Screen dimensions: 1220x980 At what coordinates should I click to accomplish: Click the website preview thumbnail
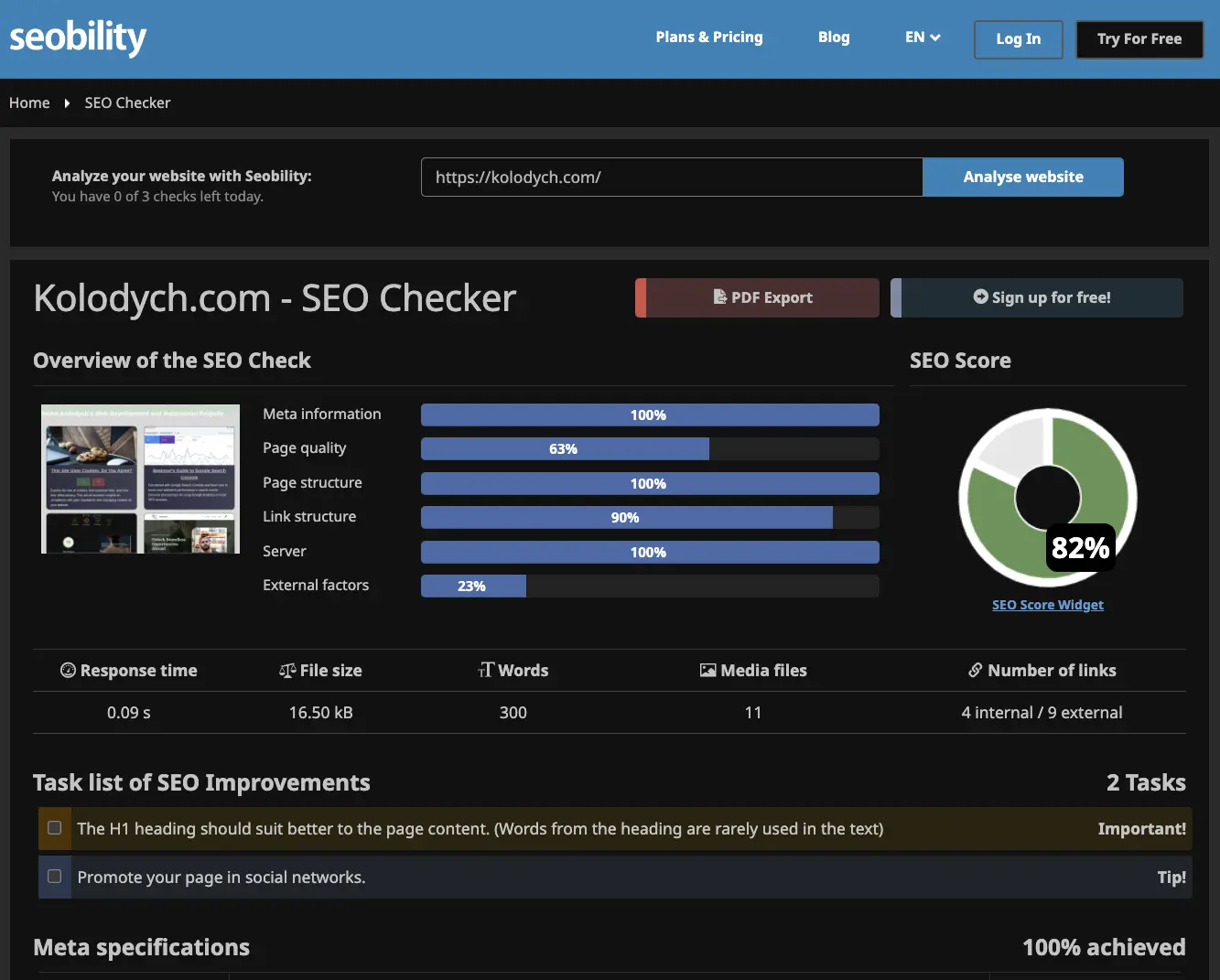pos(139,479)
